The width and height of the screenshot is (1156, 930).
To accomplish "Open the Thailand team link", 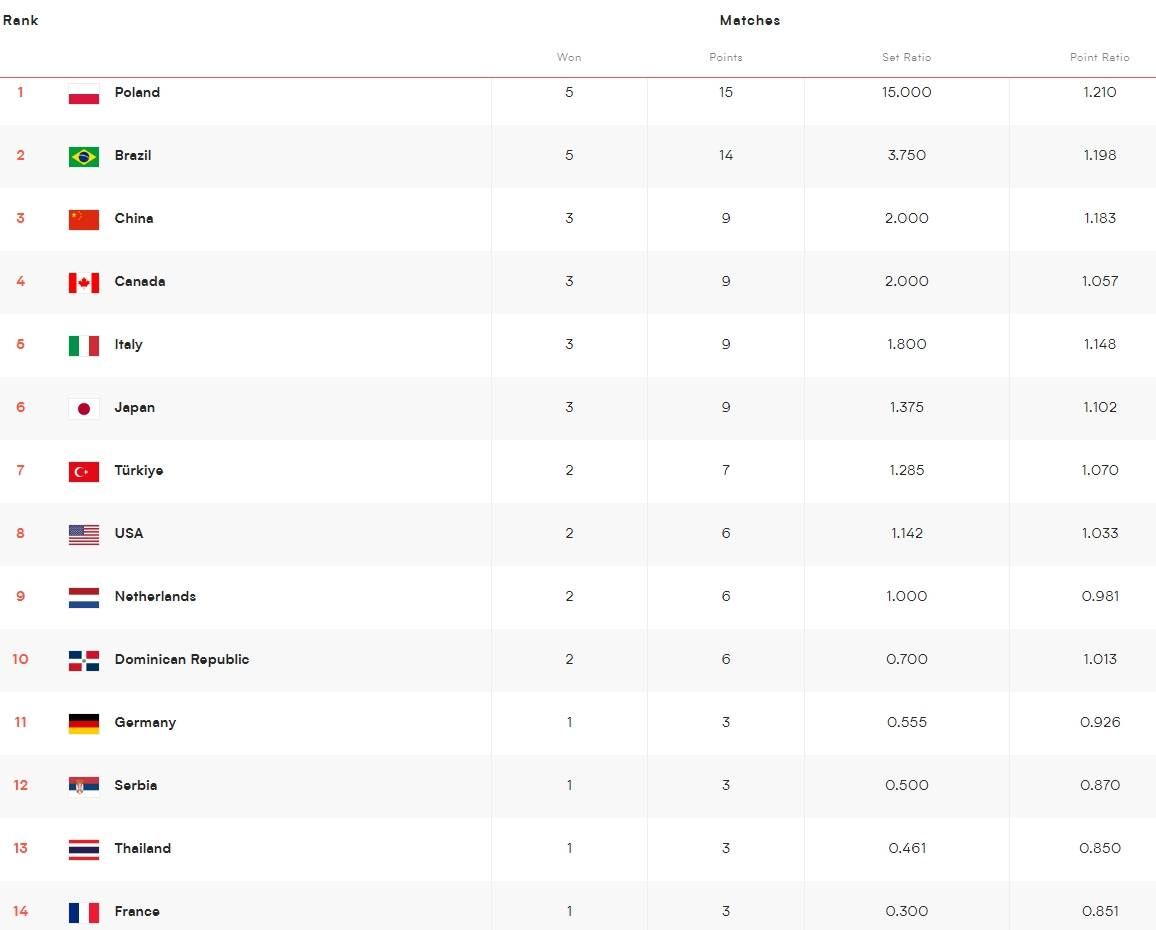I will 142,849.
